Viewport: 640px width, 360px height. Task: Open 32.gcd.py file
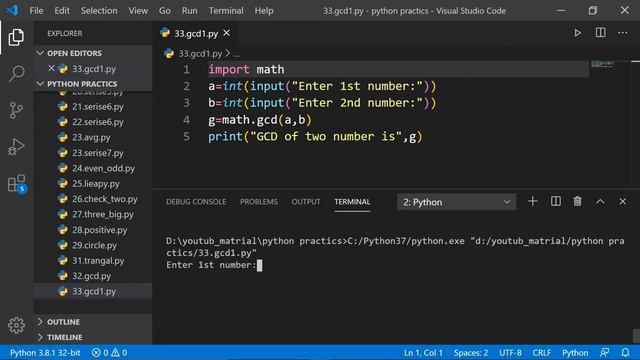pyautogui.click(x=93, y=276)
